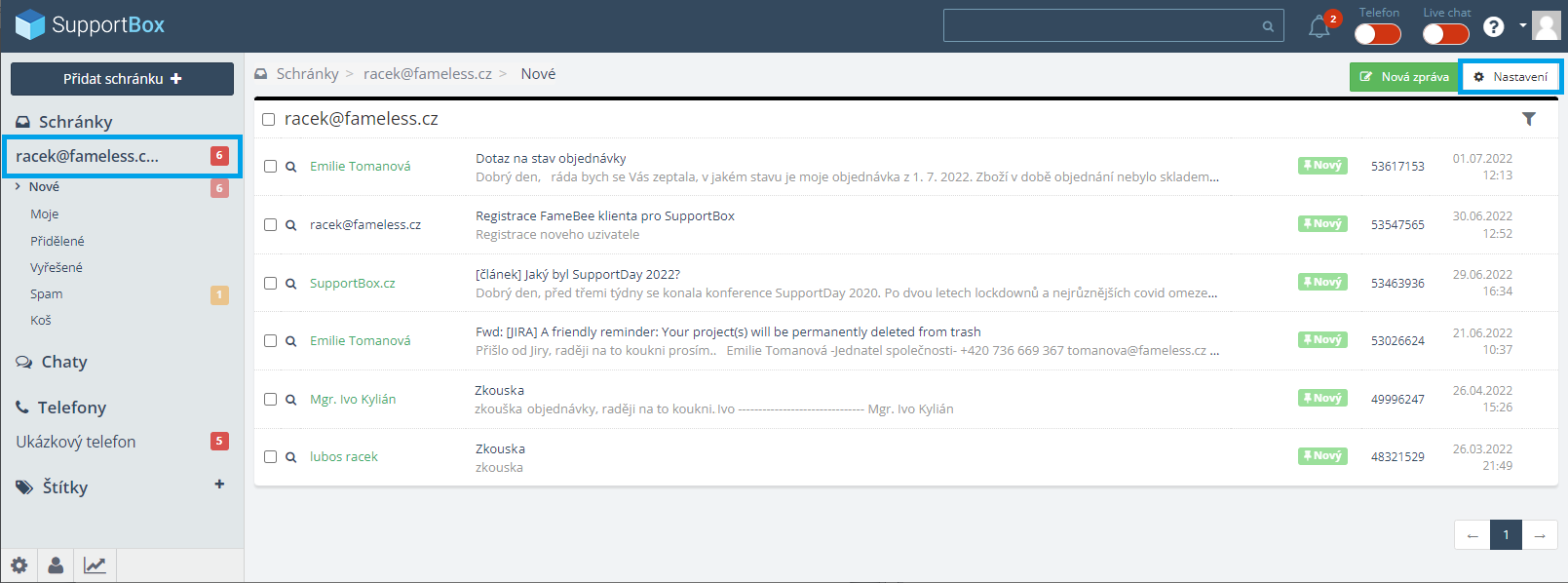
Task: Check the SupportBox.cz článek row
Action: pos(271,284)
